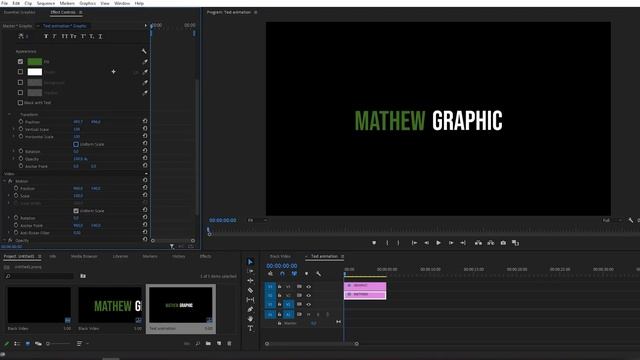Click the Comparison View icon
This screenshot has width=640, height=360.
[x=516, y=243]
